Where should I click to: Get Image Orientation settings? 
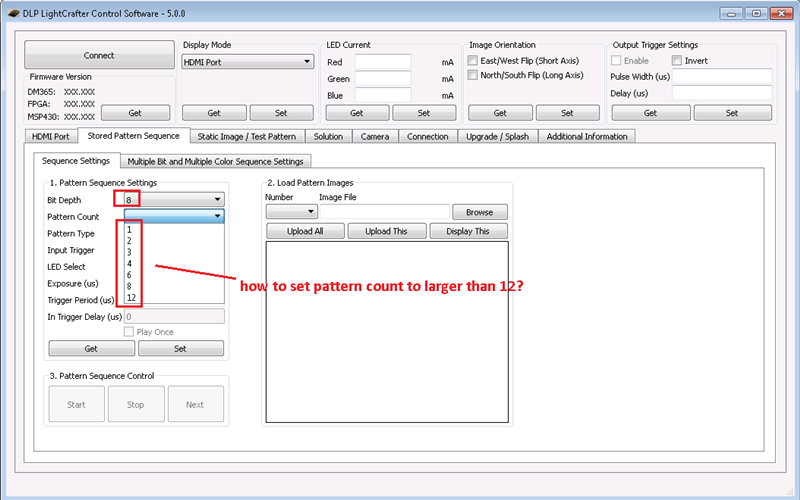point(500,113)
